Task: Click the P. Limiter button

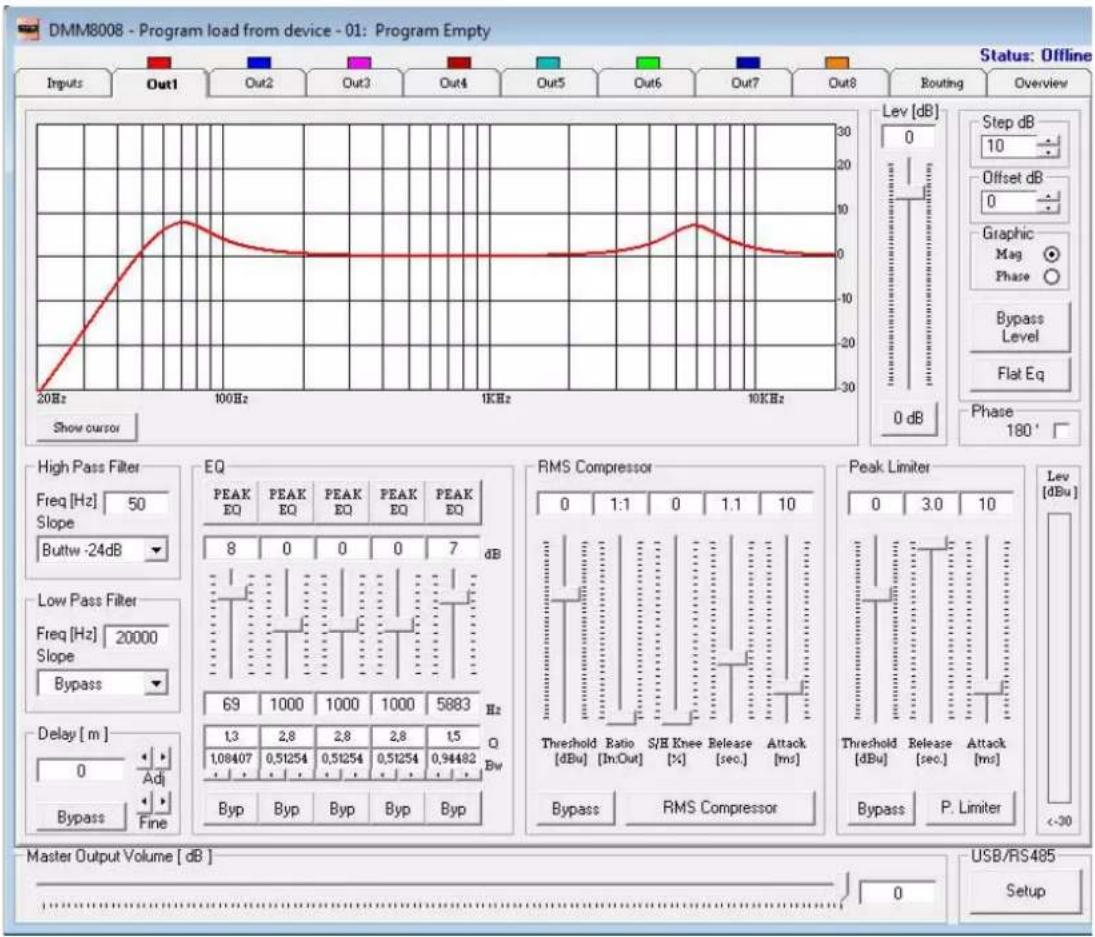Action: 971,808
